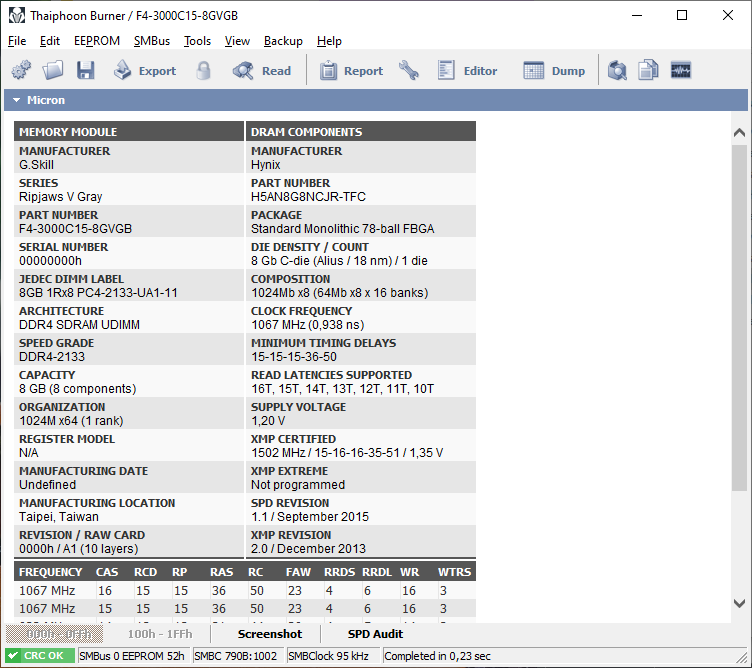Click minimum timing delays '15-15-15-36-50'
The height and width of the screenshot is (668, 753).
click(x=294, y=357)
